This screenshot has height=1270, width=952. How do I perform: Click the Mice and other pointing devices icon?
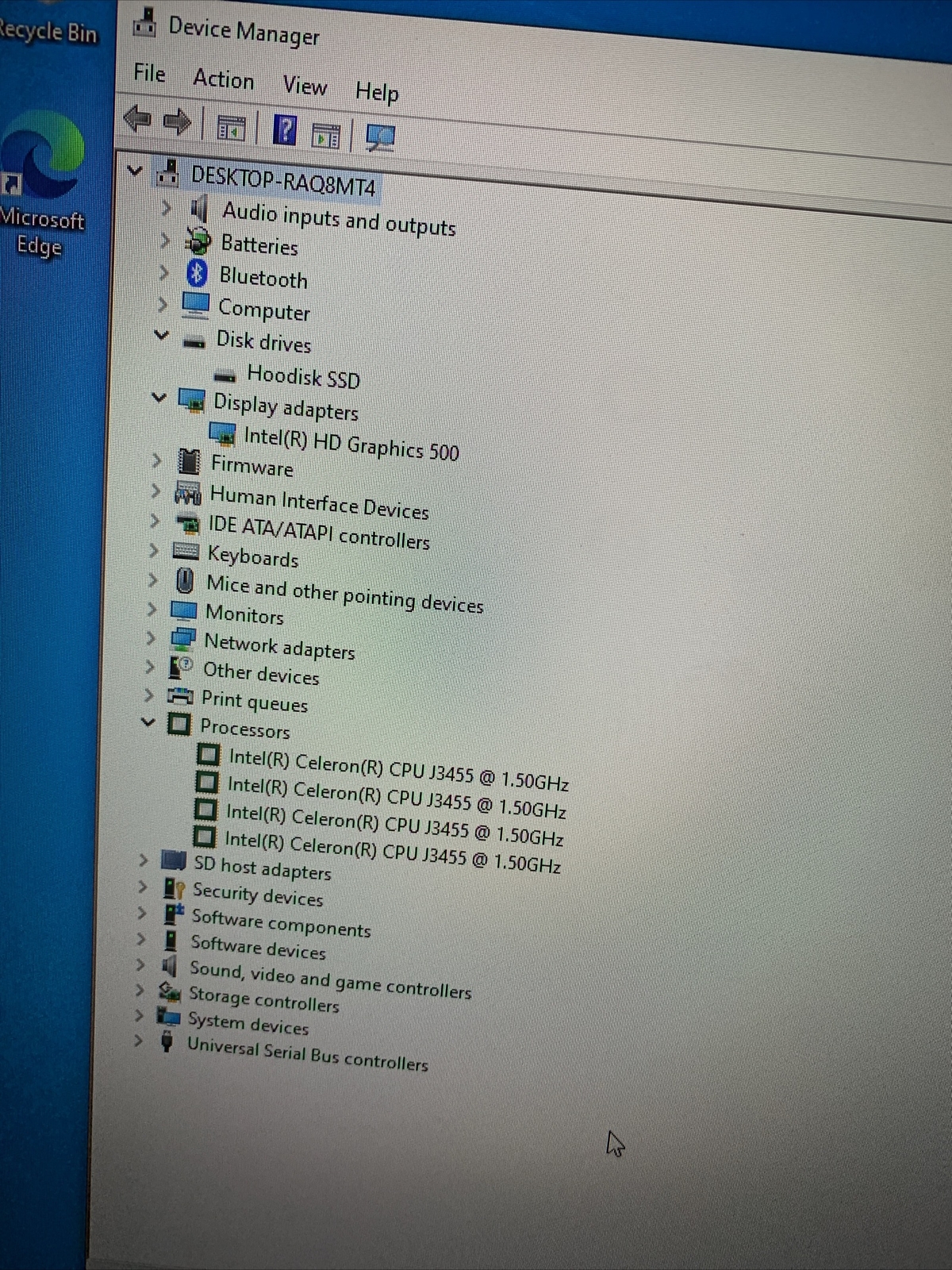click(x=185, y=581)
